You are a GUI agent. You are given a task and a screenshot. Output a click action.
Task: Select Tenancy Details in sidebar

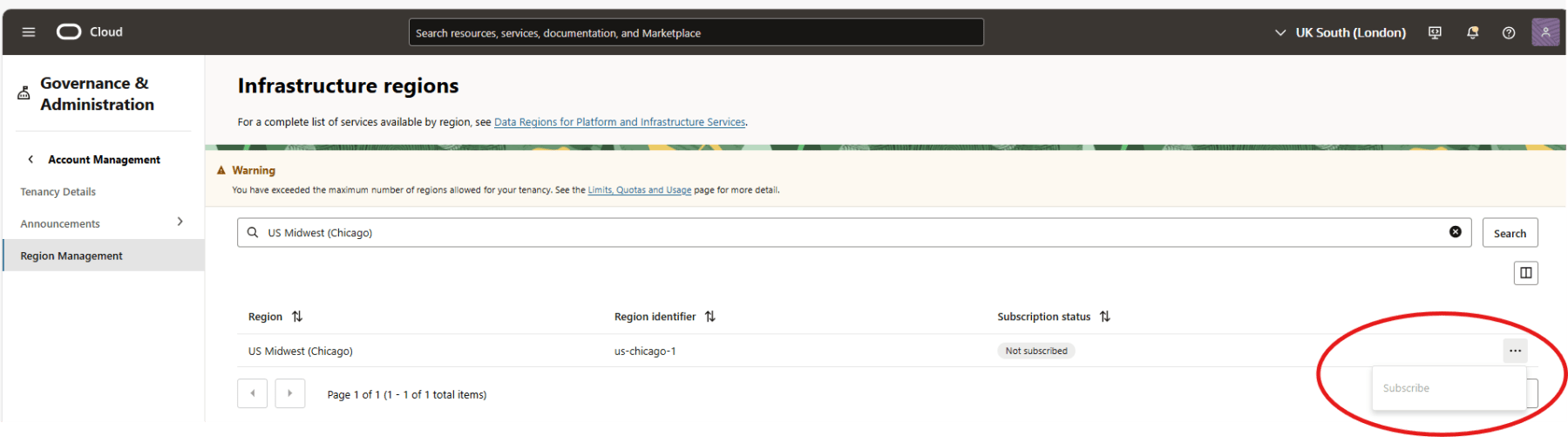(58, 192)
